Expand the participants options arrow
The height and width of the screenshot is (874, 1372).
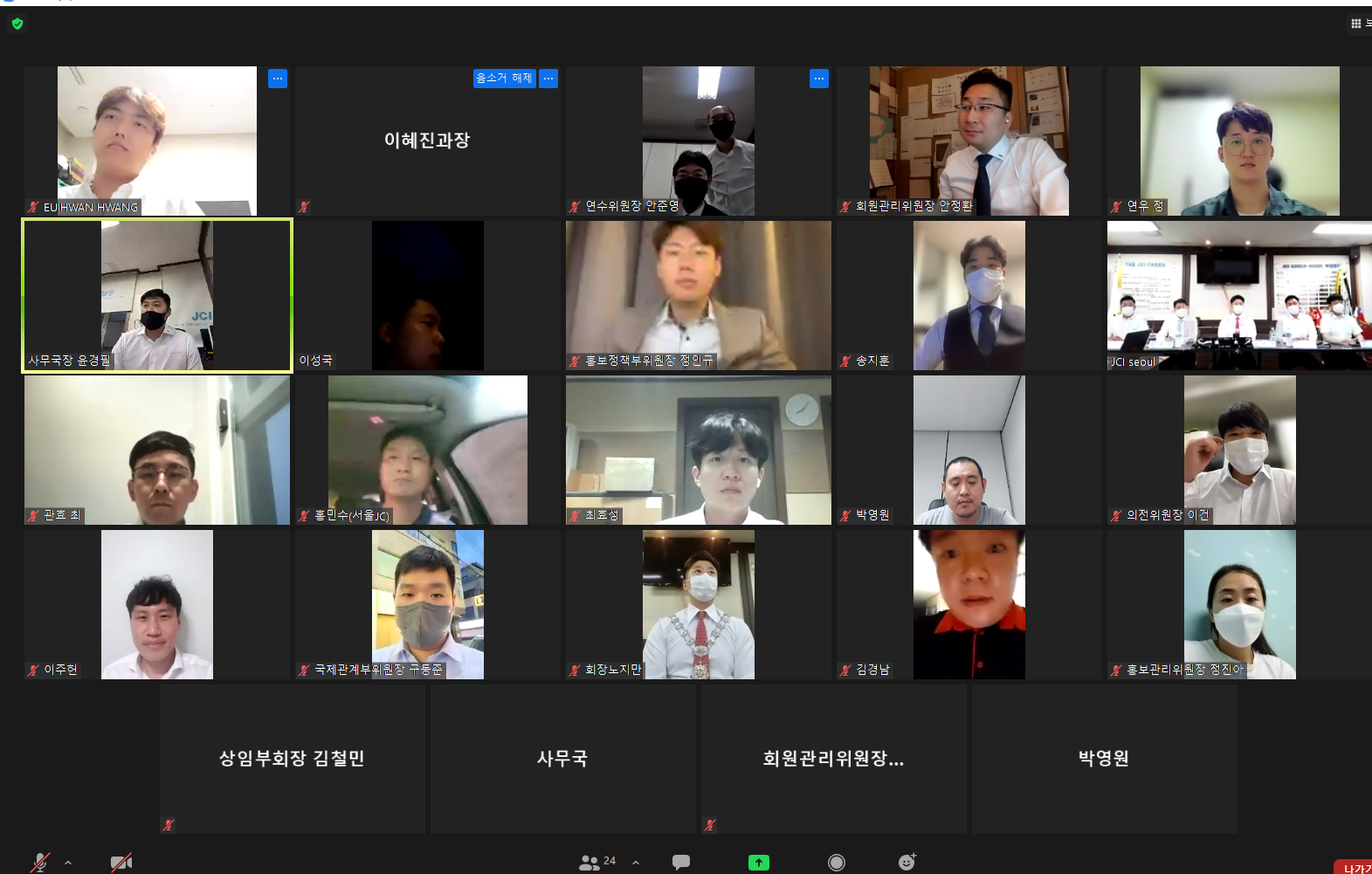click(x=636, y=863)
